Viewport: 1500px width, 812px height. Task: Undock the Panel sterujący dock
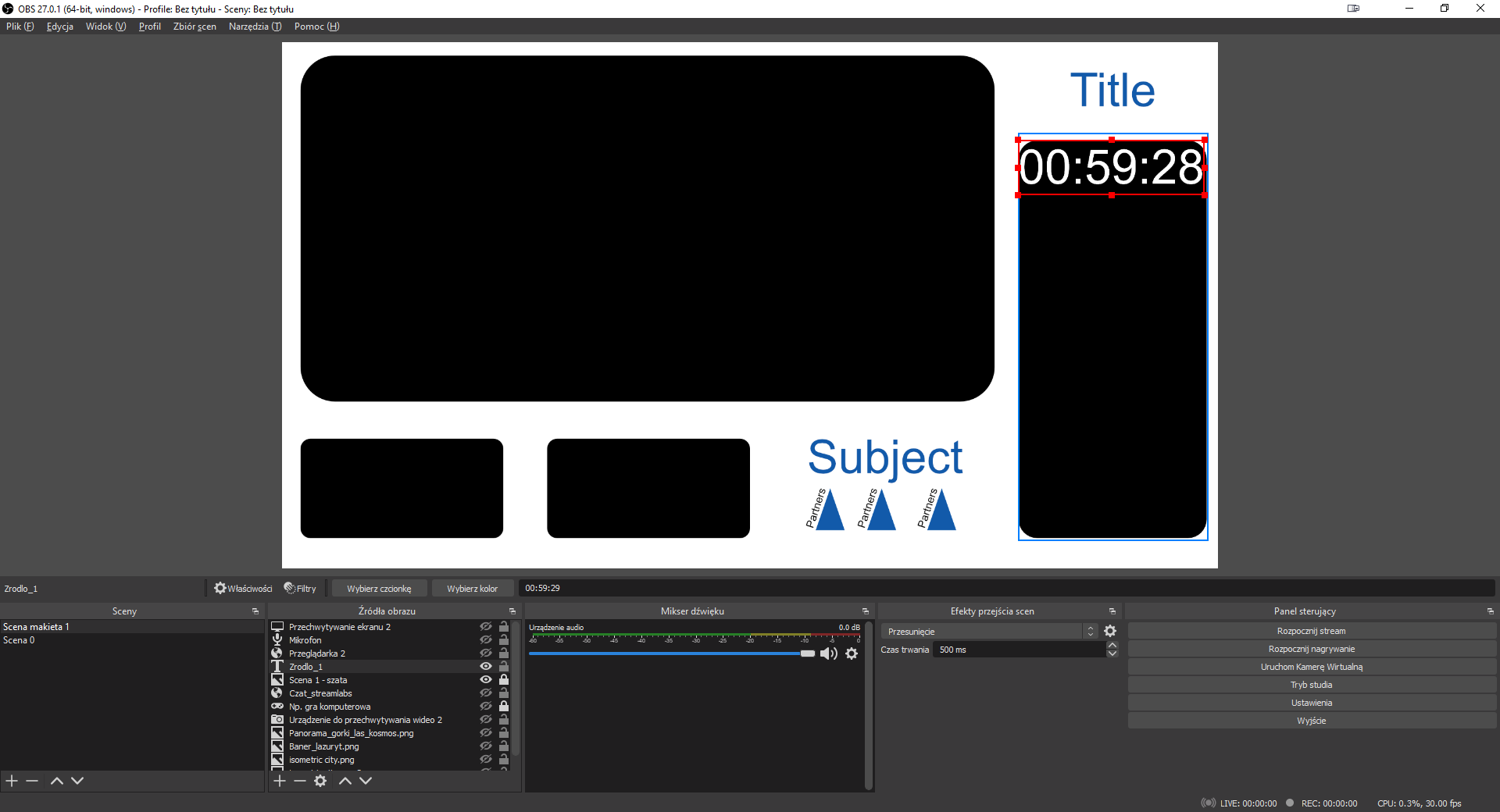pyautogui.click(x=1491, y=611)
